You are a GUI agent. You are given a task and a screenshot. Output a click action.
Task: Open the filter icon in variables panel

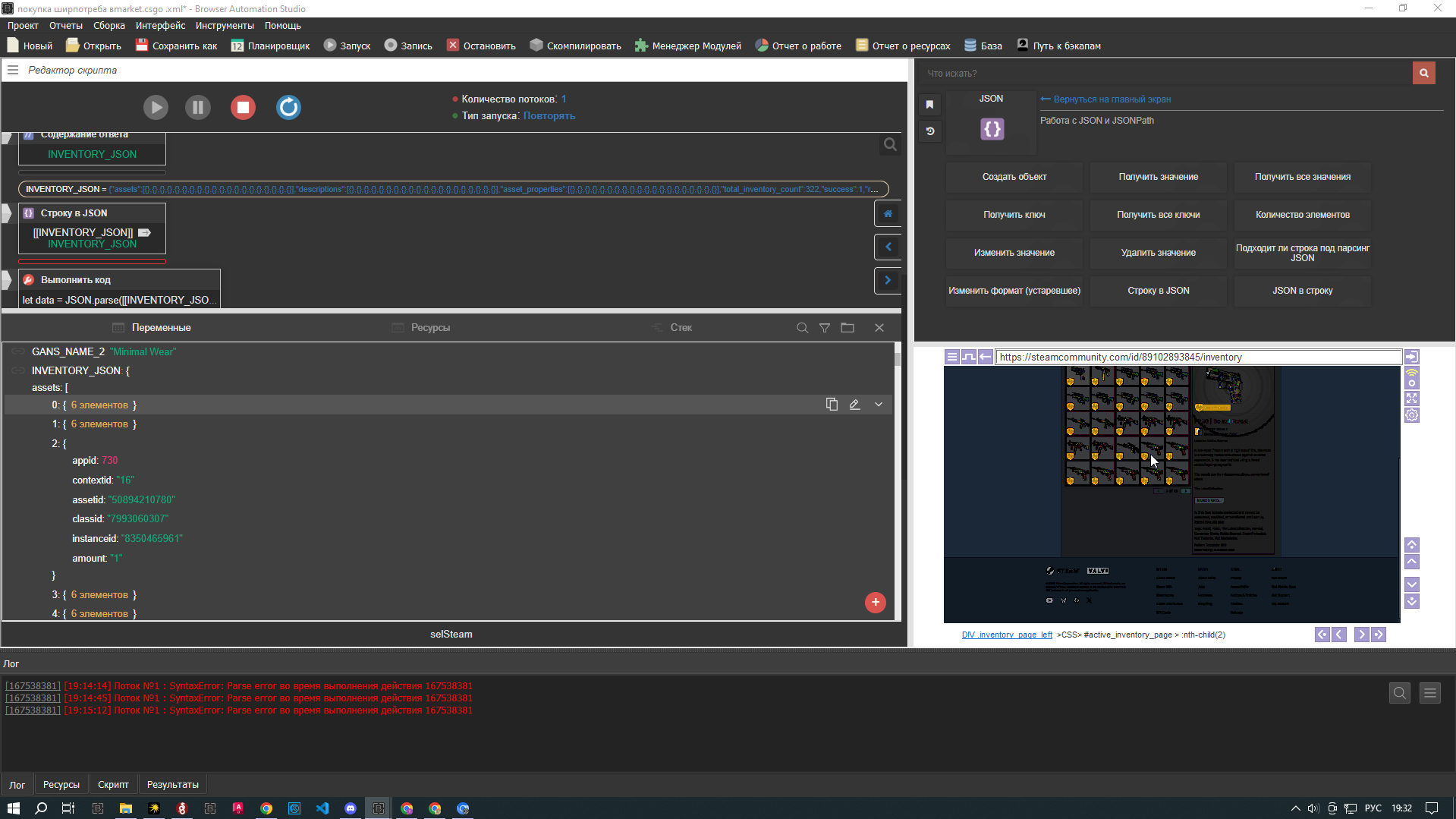[824, 328]
